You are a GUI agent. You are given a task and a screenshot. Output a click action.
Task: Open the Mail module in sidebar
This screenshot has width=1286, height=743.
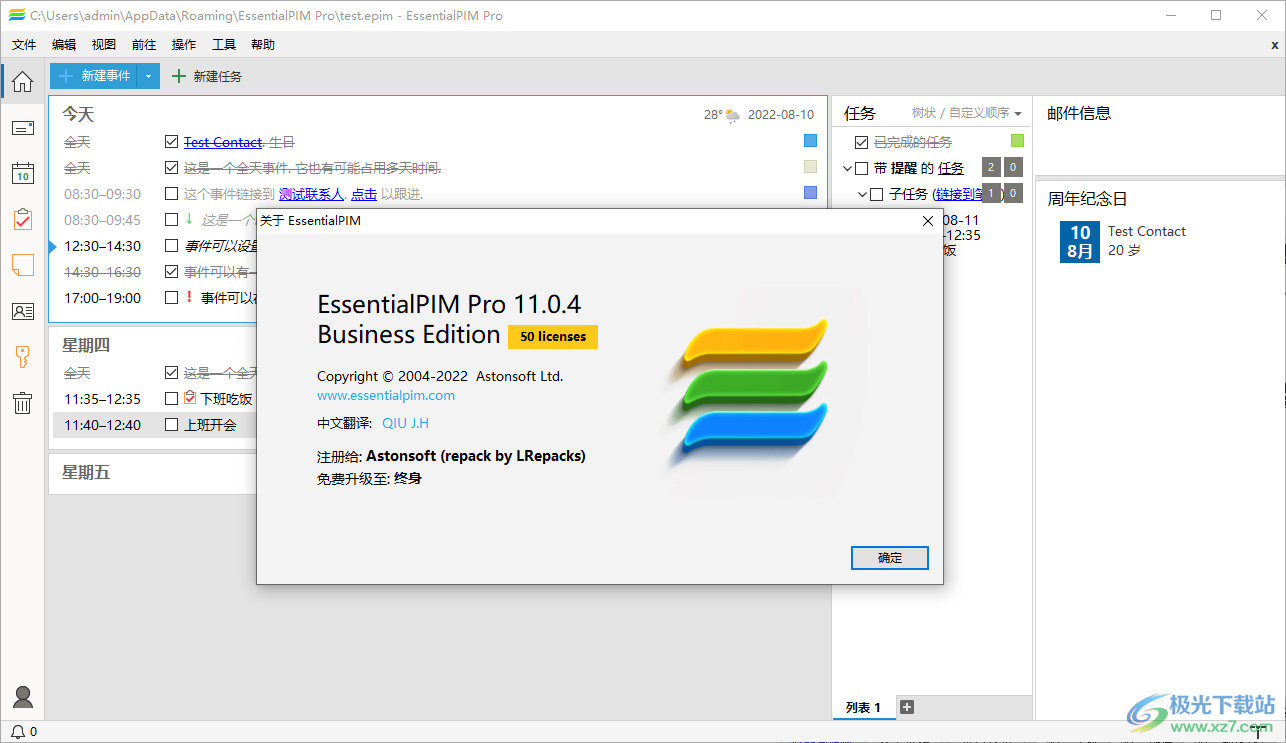[22, 128]
